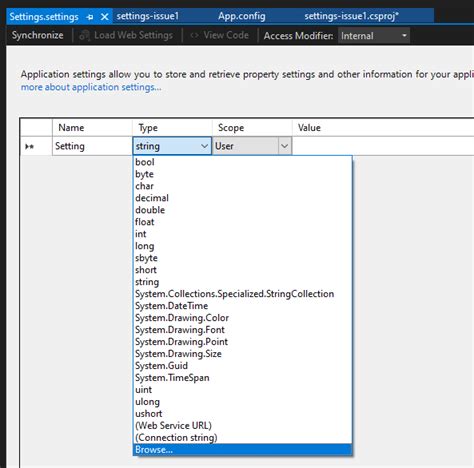Image resolution: width=474 pixels, height=468 pixels.
Task: Edit the Setting name cell
Action: (92, 146)
